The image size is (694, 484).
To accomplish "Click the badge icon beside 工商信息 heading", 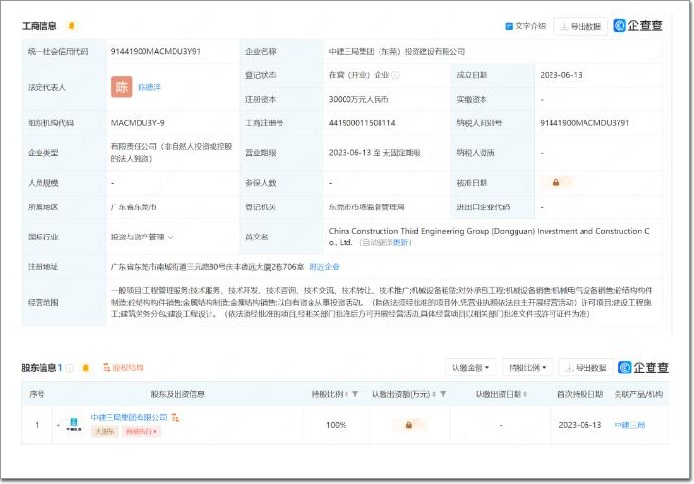I will [x=71, y=25].
